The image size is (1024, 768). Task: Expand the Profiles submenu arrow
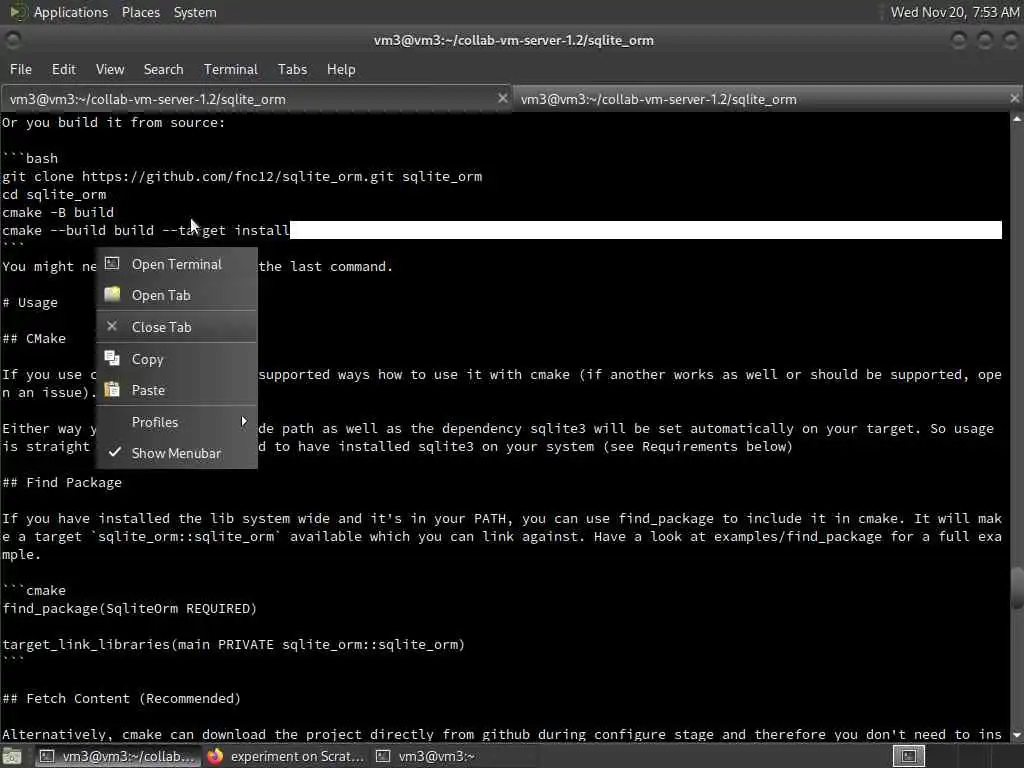pos(244,421)
